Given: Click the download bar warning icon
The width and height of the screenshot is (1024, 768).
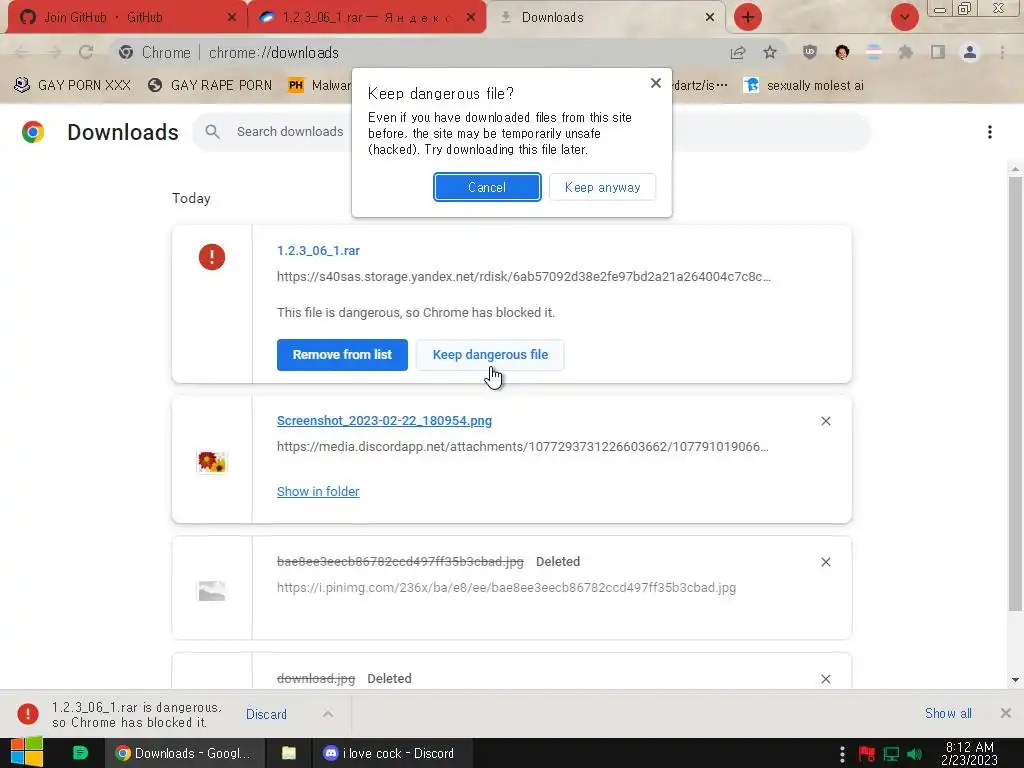Looking at the screenshot, I should click(x=27, y=714).
